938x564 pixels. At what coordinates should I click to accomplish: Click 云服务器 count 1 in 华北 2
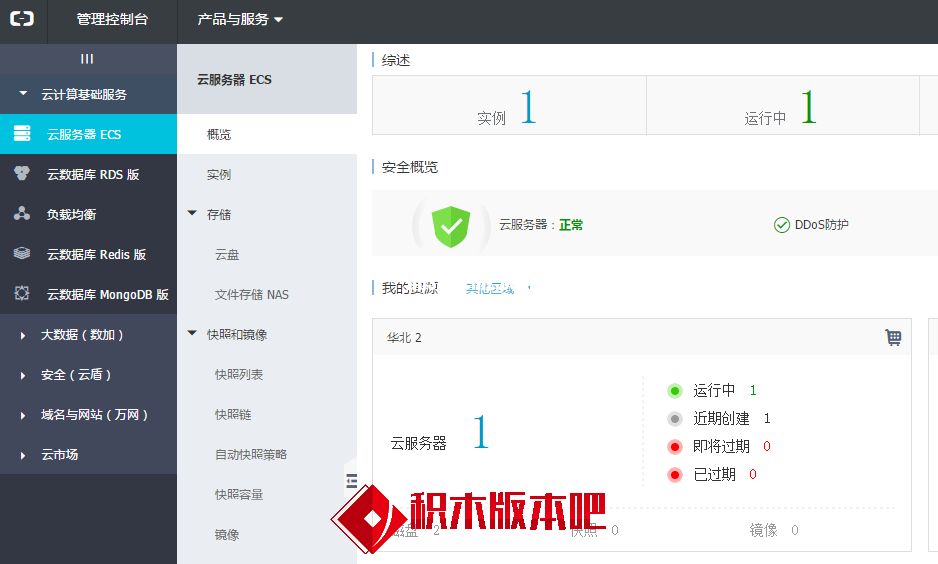tap(480, 432)
